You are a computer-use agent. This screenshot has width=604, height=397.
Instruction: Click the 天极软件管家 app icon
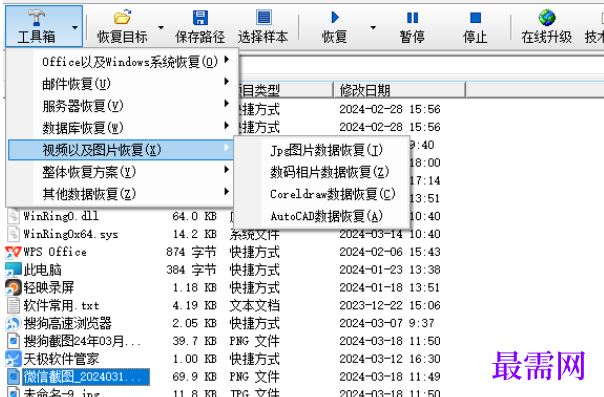coord(13,359)
